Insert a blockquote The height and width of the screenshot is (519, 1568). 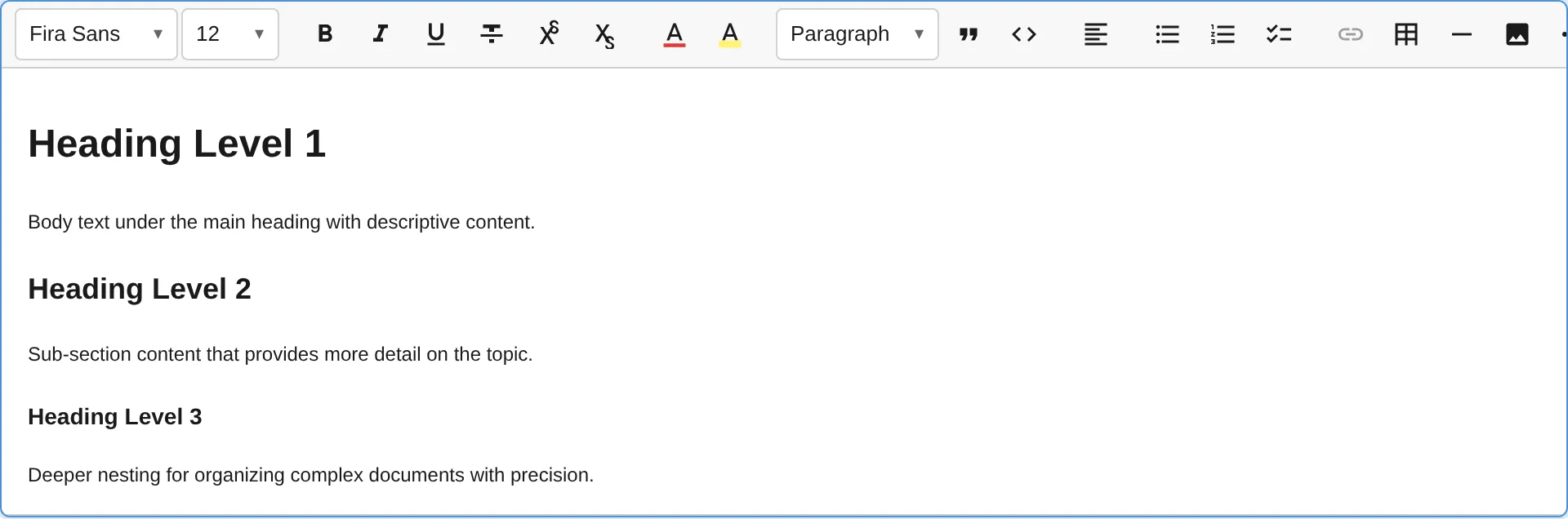(969, 34)
